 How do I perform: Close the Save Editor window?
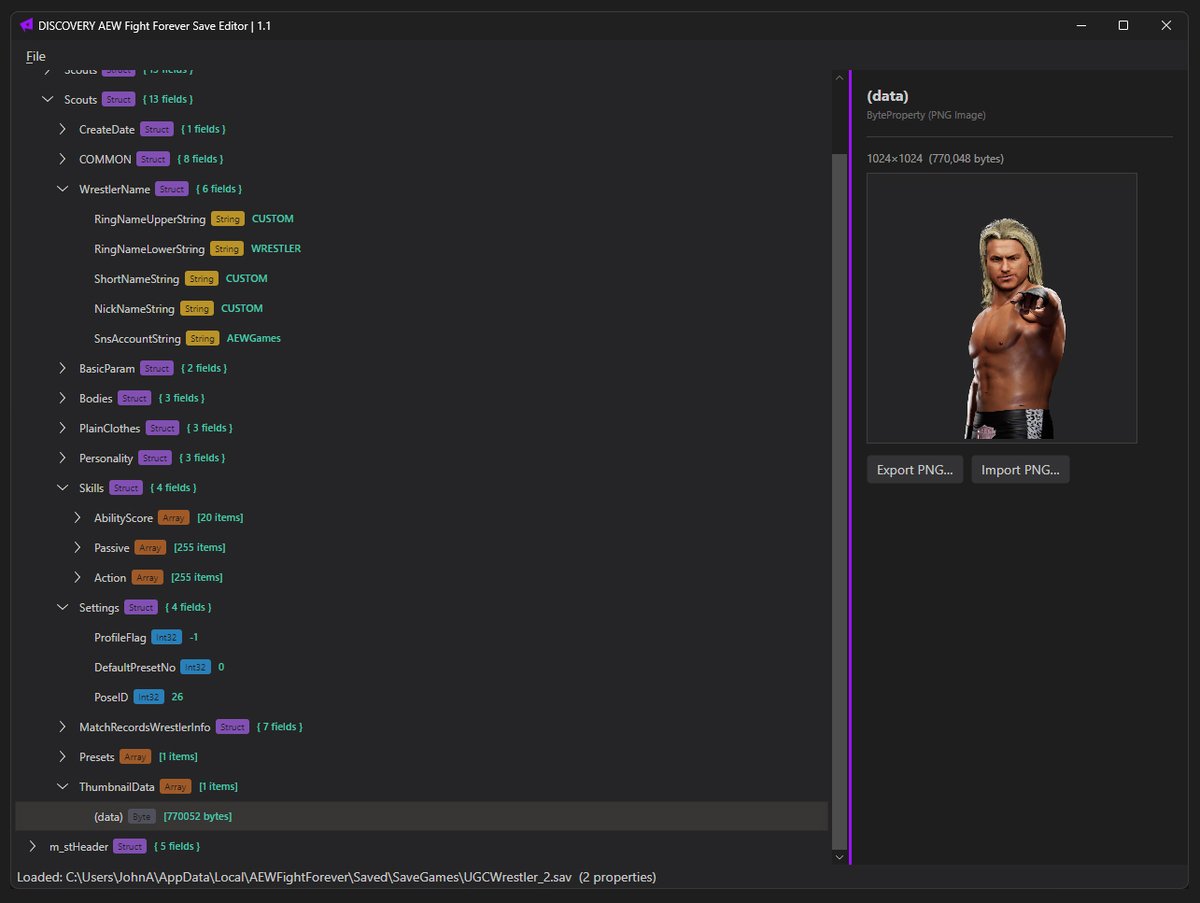[x=1167, y=25]
